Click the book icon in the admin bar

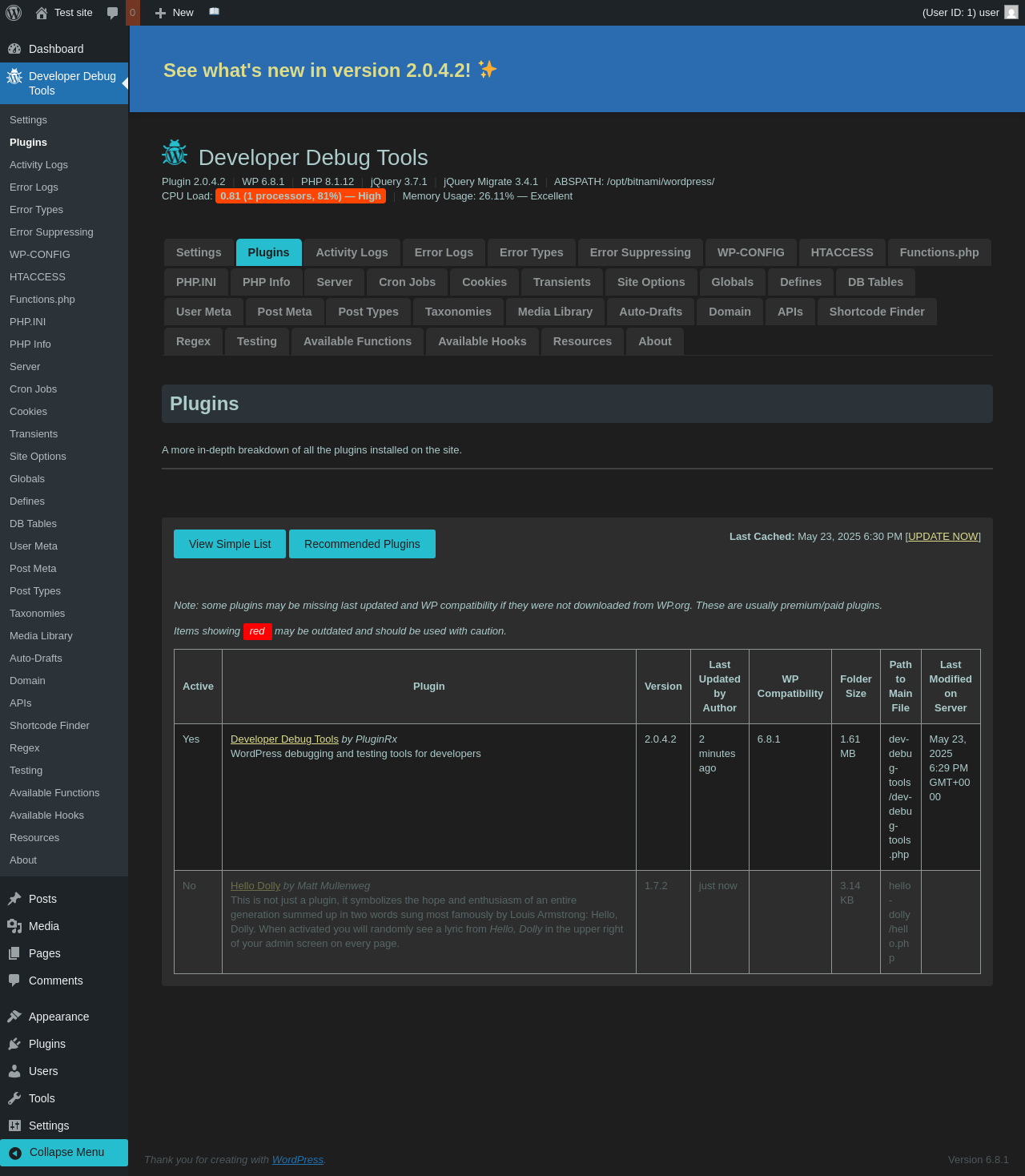click(x=214, y=12)
